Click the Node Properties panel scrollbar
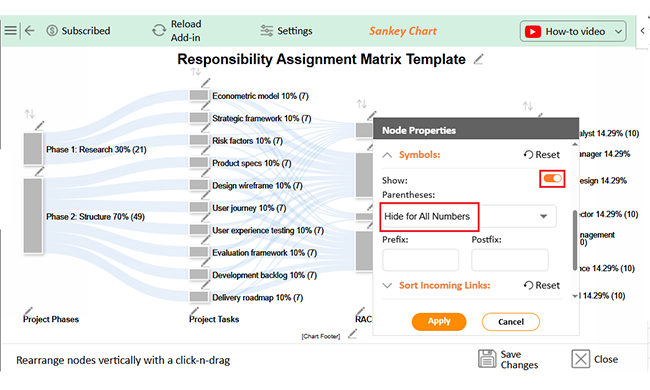Screen dimensions: 650x390 click(x=575, y=240)
